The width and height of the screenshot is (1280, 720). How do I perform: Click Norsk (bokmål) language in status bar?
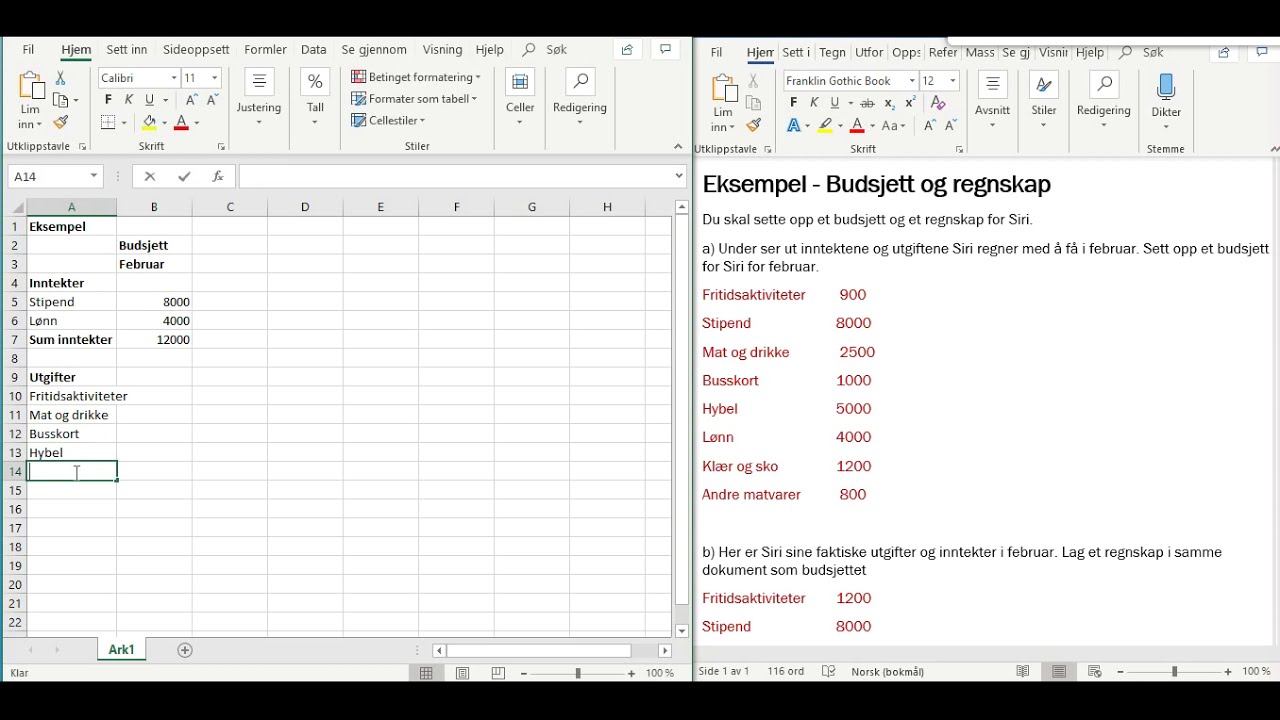coord(887,672)
